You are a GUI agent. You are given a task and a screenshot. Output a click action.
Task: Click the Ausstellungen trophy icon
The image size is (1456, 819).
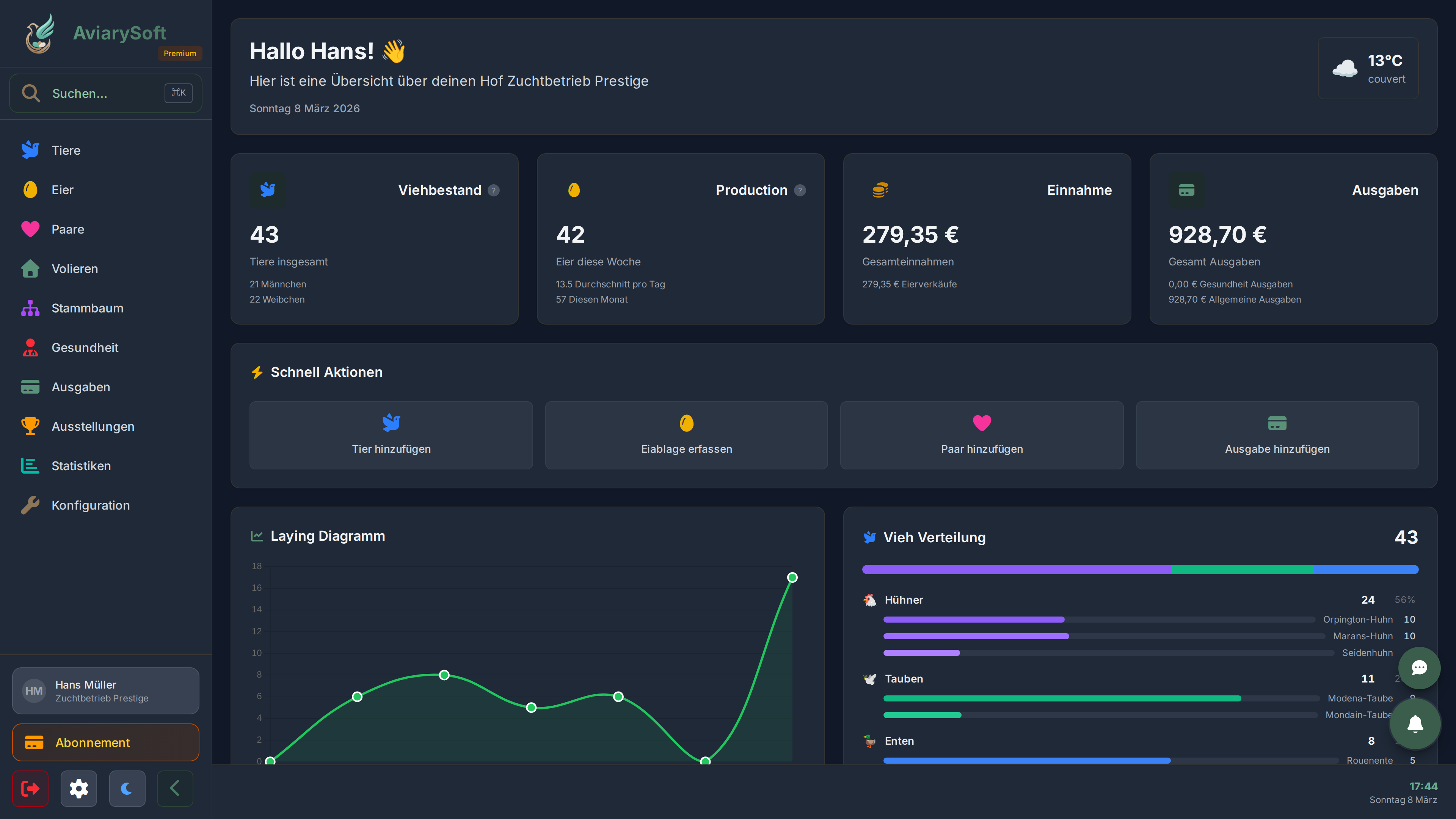30,426
